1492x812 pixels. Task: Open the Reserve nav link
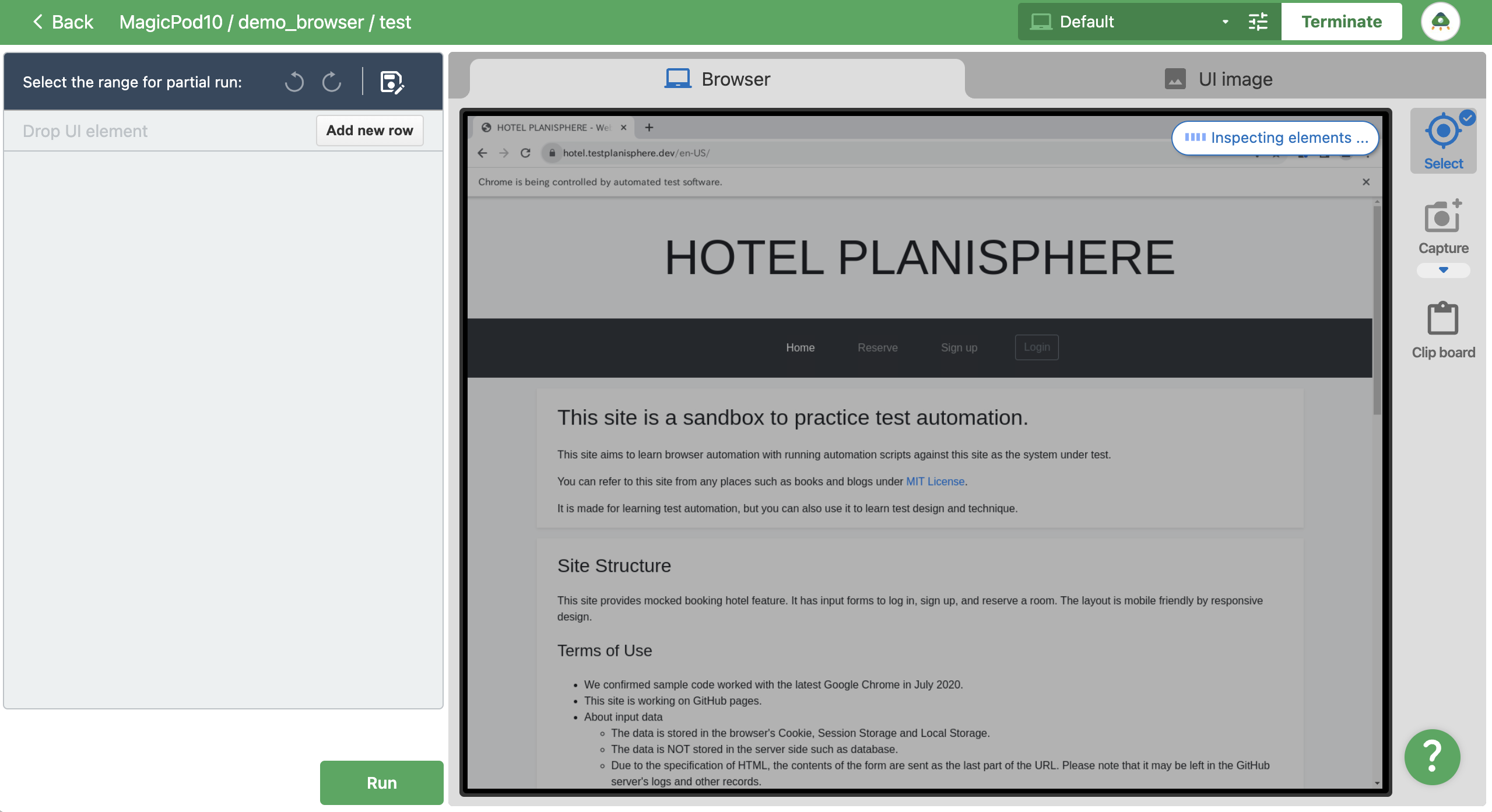(877, 347)
